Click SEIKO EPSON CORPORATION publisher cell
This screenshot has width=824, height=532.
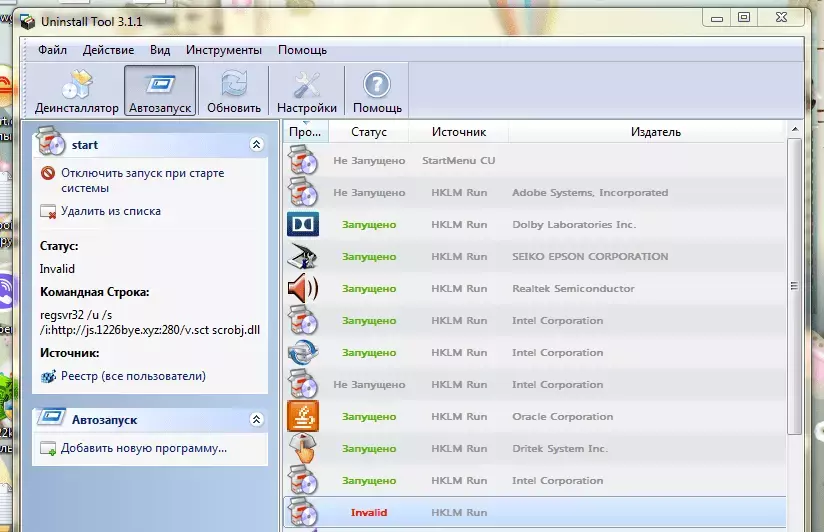[x=590, y=257]
